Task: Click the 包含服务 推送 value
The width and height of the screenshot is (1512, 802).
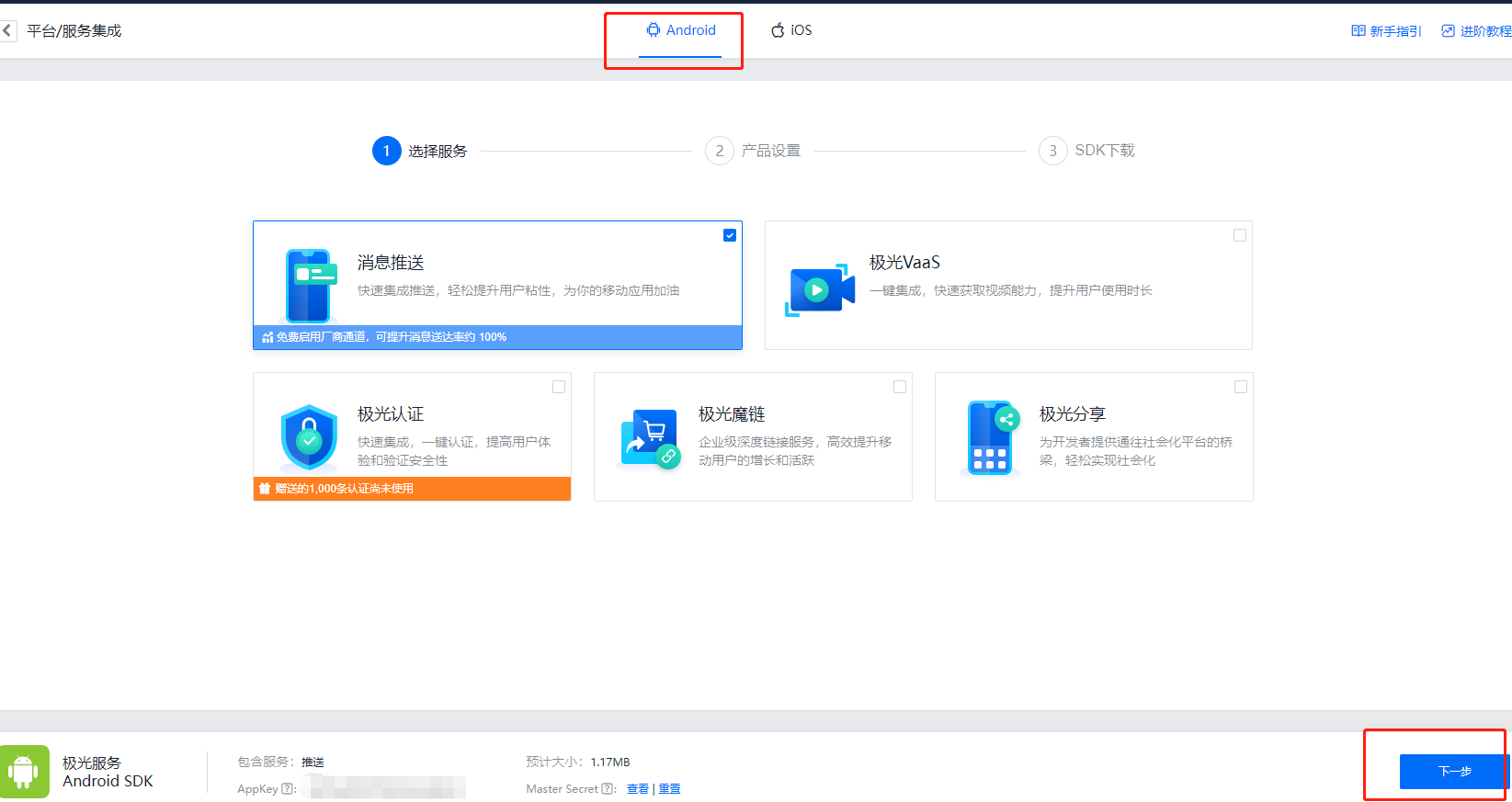Action: click(313, 762)
